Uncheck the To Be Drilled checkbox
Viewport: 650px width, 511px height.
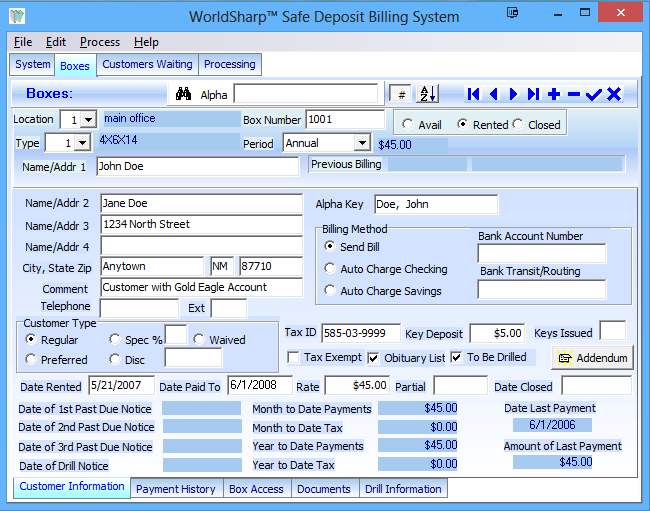click(457, 357)
